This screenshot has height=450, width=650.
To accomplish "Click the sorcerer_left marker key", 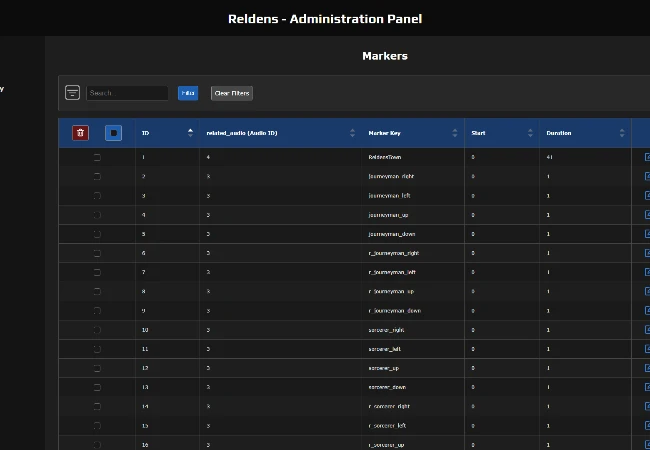I will pos(384,349).
